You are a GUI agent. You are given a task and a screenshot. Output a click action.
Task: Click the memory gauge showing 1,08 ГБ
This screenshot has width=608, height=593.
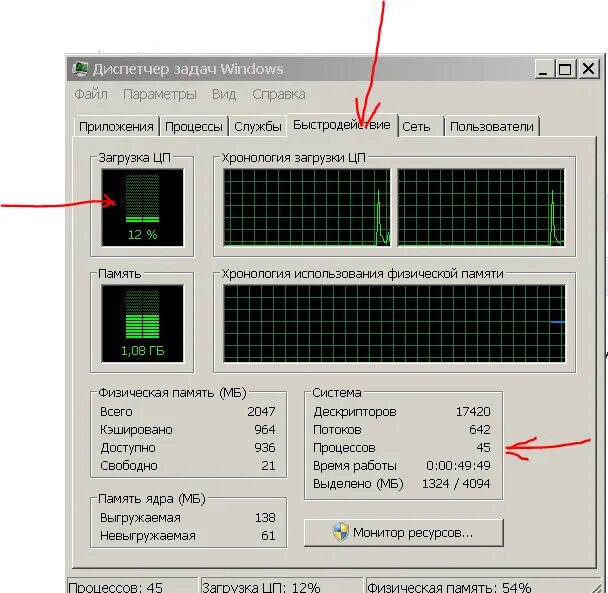142,323
